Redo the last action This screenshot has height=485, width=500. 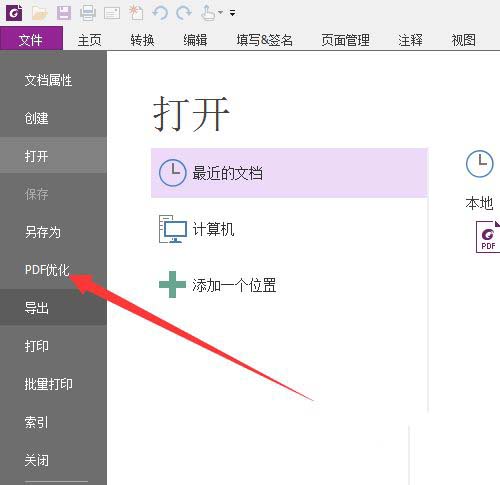[184, 13]
